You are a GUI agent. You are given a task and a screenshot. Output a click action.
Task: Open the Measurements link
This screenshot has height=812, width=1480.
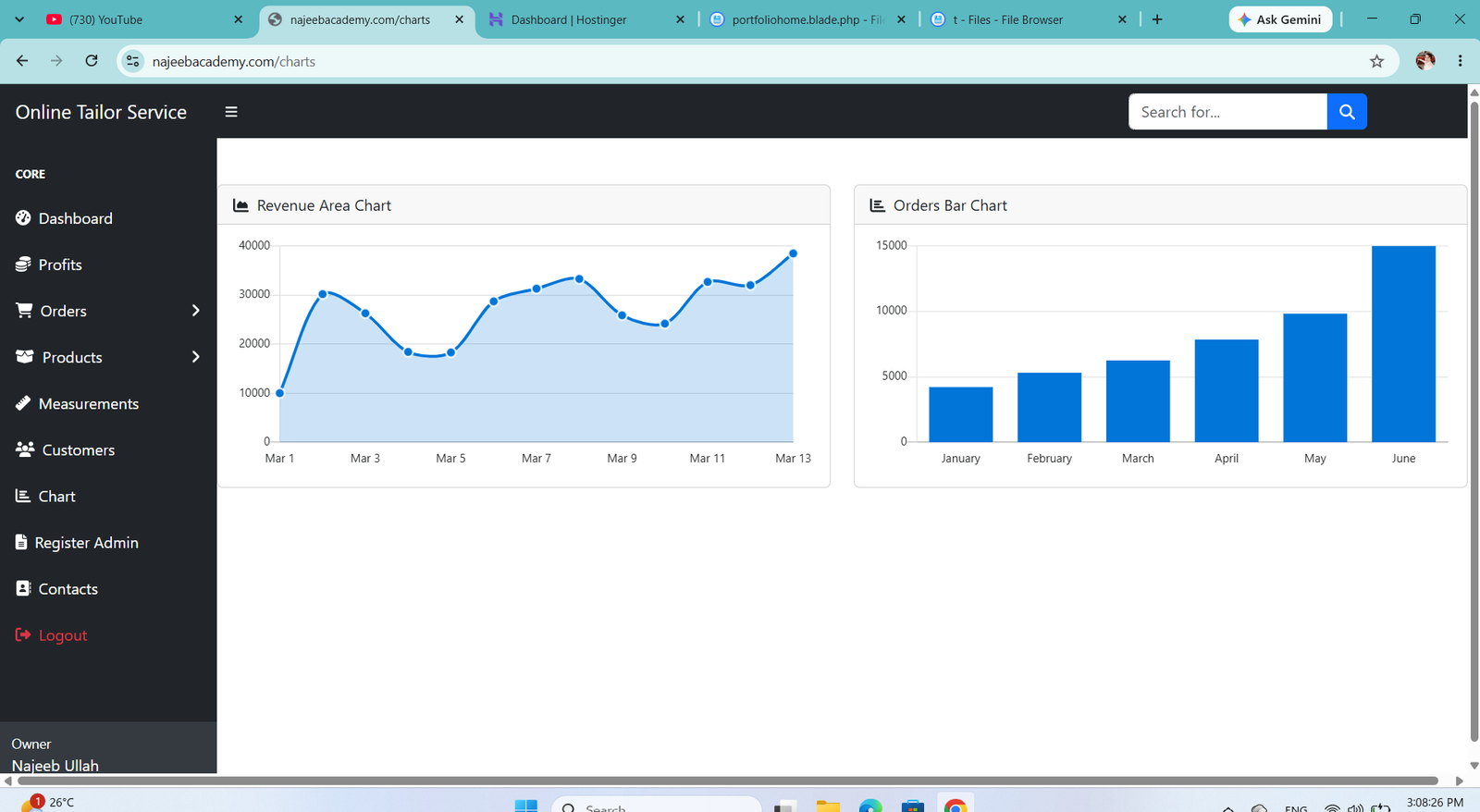pyautogui.click(x=89, y=403)
